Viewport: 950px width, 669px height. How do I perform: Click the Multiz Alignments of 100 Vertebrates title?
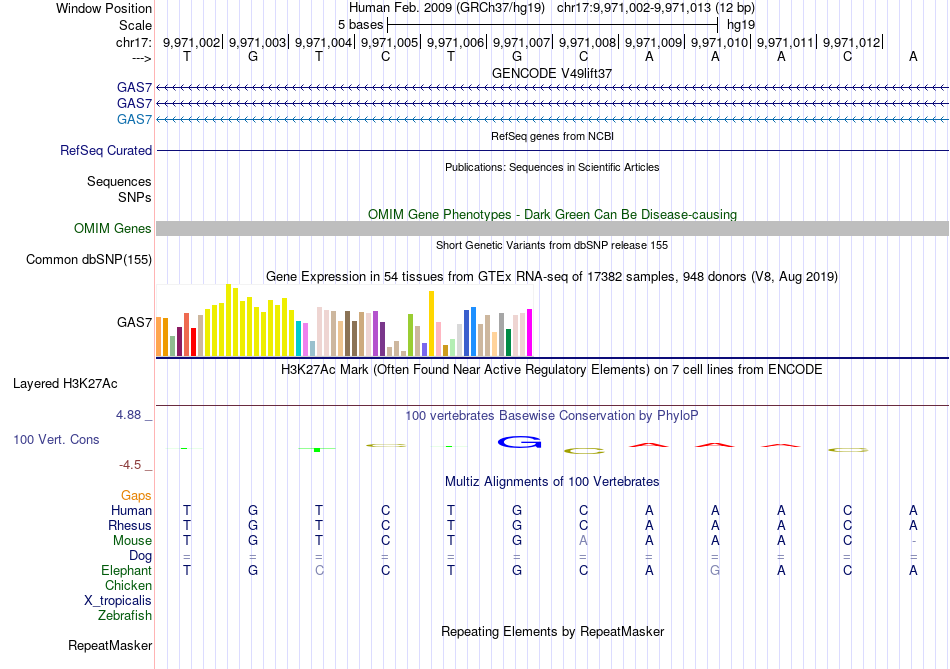point(552,482)
